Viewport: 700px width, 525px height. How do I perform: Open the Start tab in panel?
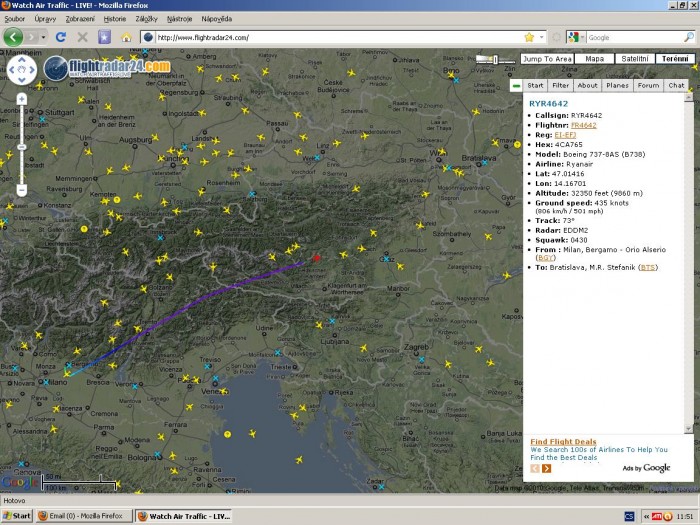click(x=535, y=85)
